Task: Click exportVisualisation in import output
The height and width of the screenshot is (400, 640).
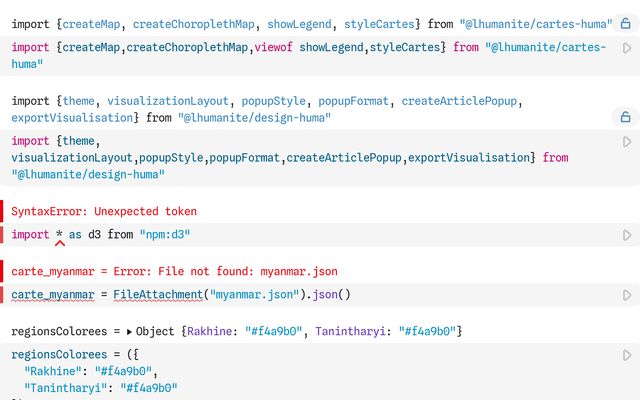Action: click(x=72, y=118)
